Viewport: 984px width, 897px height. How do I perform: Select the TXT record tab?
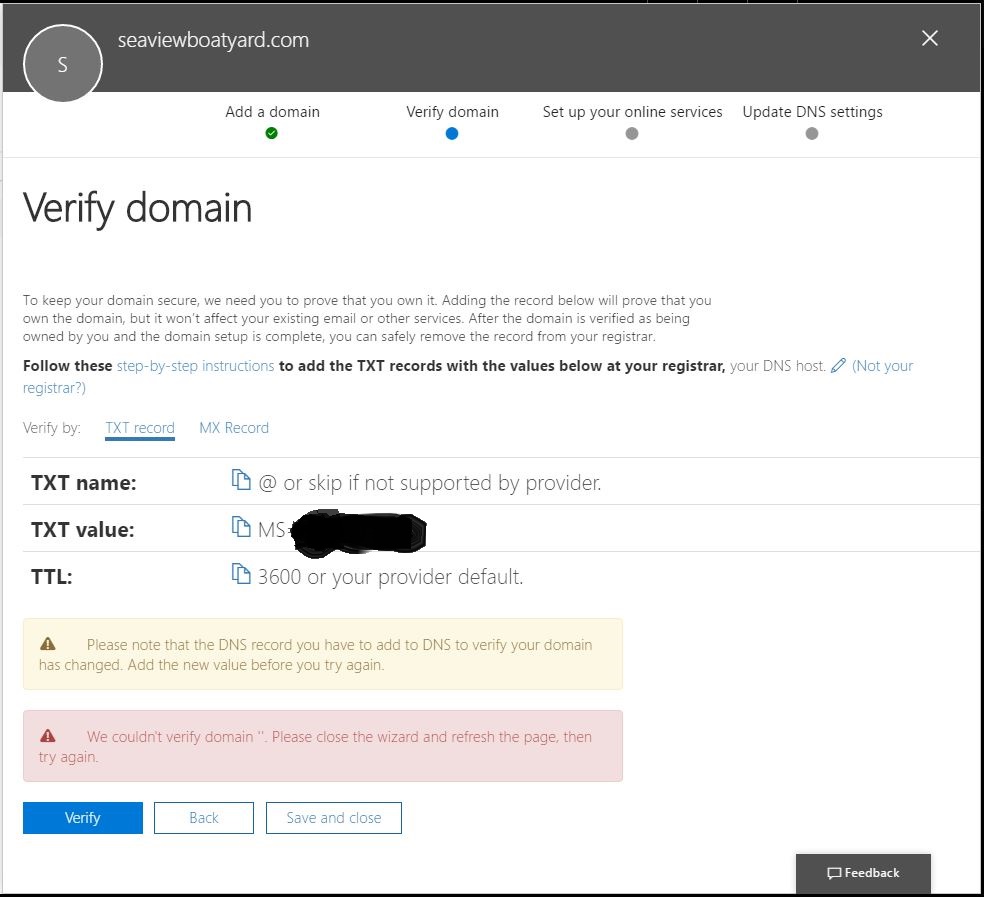coord(140,428)
